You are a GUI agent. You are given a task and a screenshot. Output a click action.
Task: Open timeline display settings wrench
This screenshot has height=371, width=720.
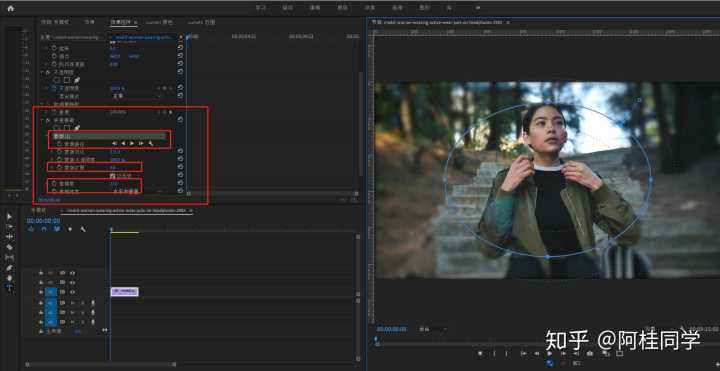point(83,229)
